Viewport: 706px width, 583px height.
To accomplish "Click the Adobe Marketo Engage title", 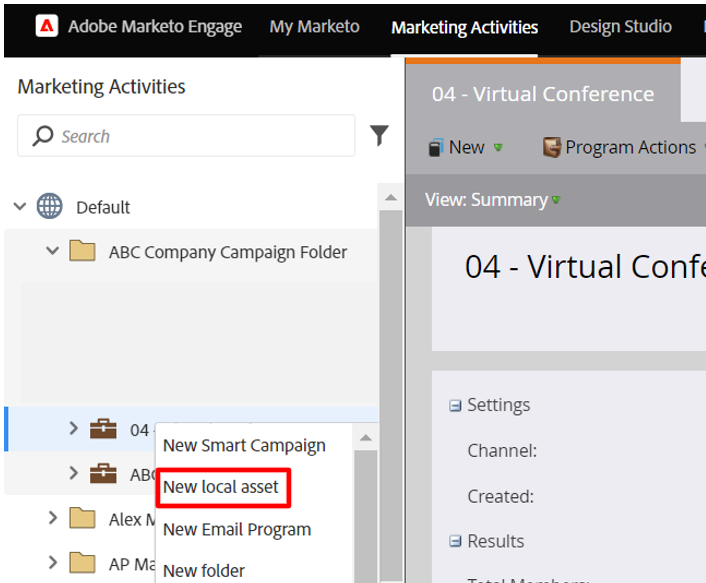I will [x=155, y=27].
